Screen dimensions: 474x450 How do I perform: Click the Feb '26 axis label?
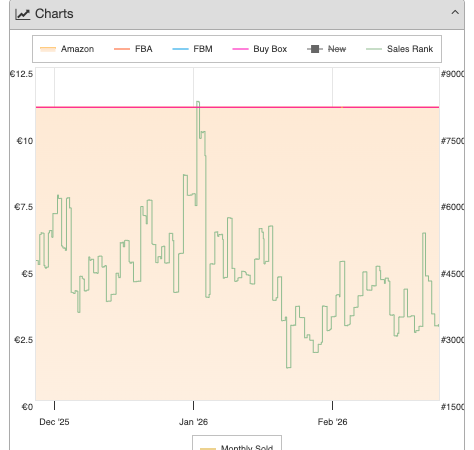(332, 422)
